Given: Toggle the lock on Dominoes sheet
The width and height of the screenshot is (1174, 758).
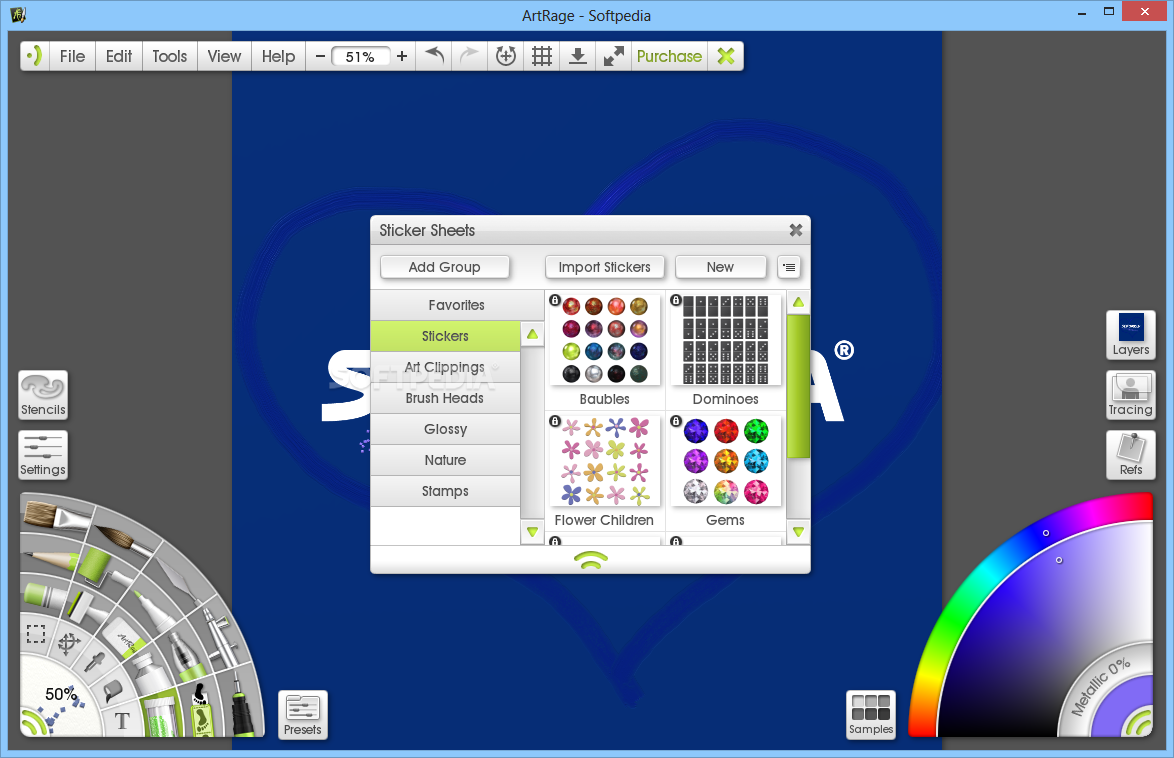Looking at the screenshot, I should coord(676,300).
